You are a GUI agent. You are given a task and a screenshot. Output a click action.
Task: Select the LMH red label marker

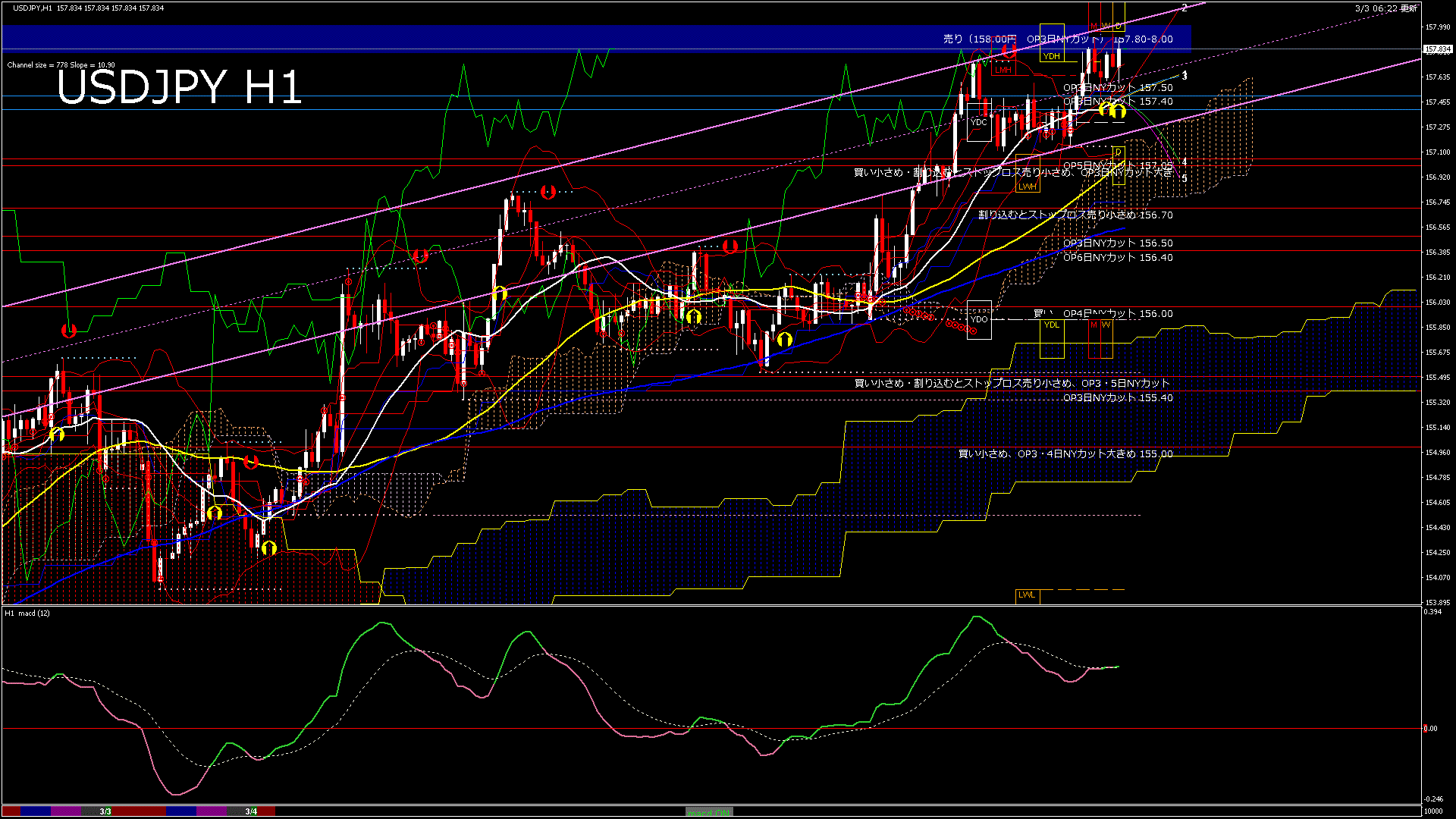[1003, 70]
